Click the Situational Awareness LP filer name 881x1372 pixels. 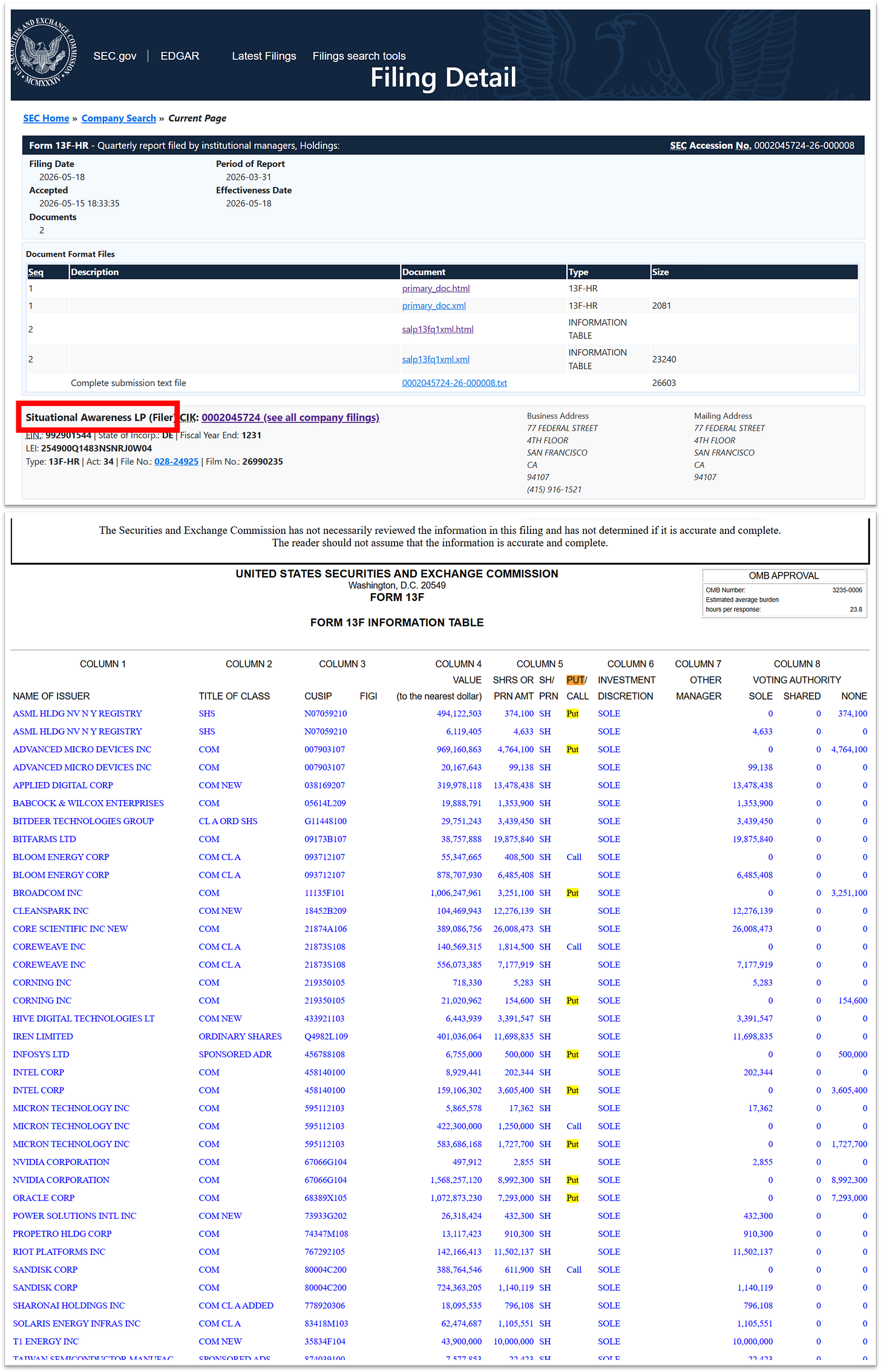tap(100, 418)
